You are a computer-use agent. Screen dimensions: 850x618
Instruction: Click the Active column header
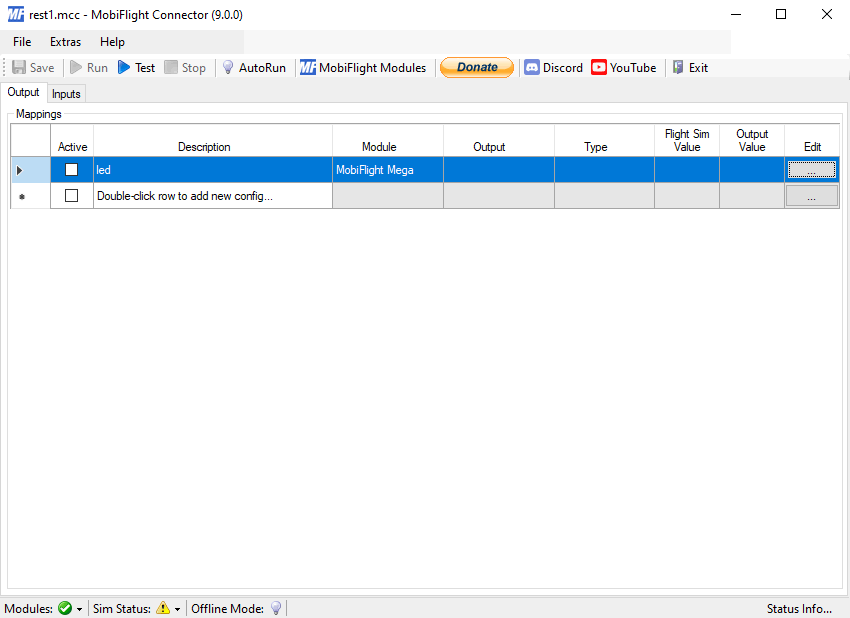pos(72,141)
